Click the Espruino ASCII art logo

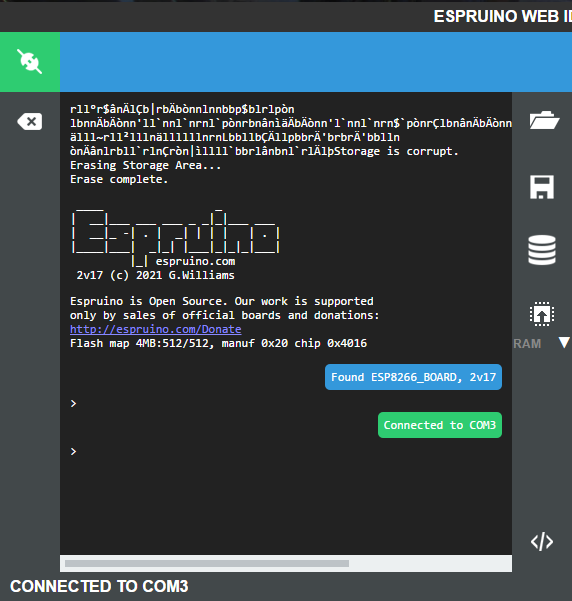175,235
